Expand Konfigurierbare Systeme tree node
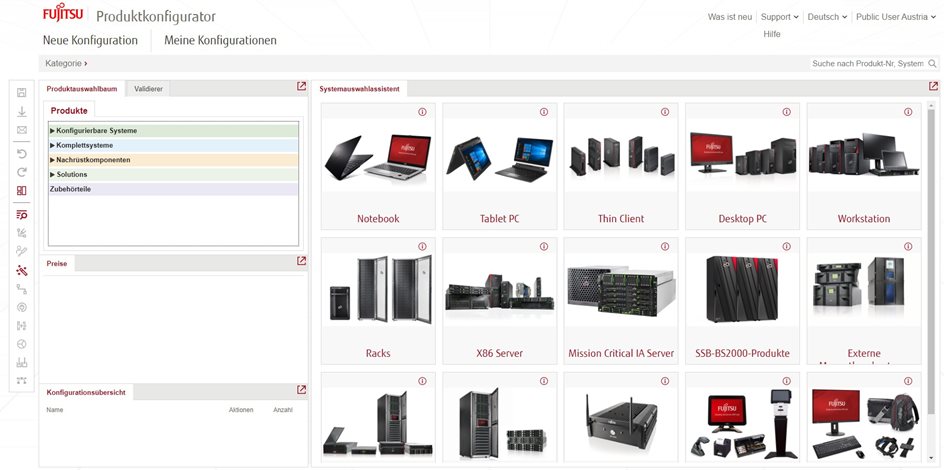 [52, 131]
